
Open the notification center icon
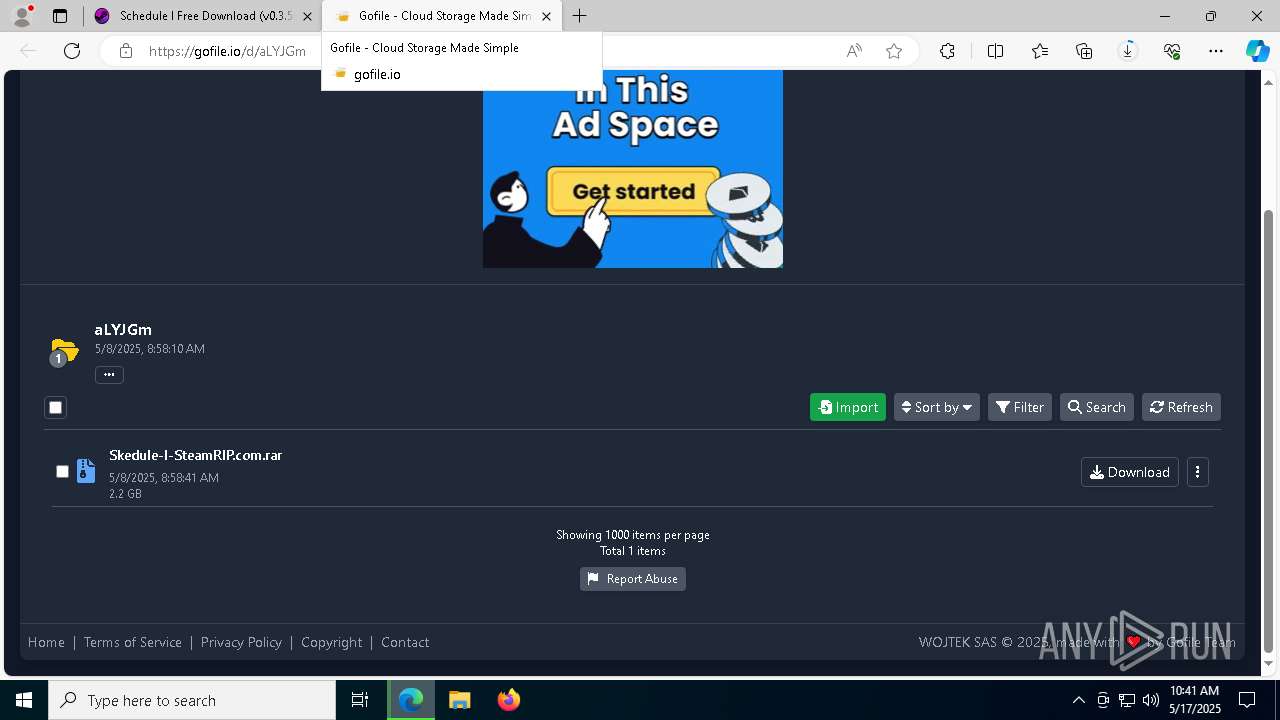tap(1247, 700)
